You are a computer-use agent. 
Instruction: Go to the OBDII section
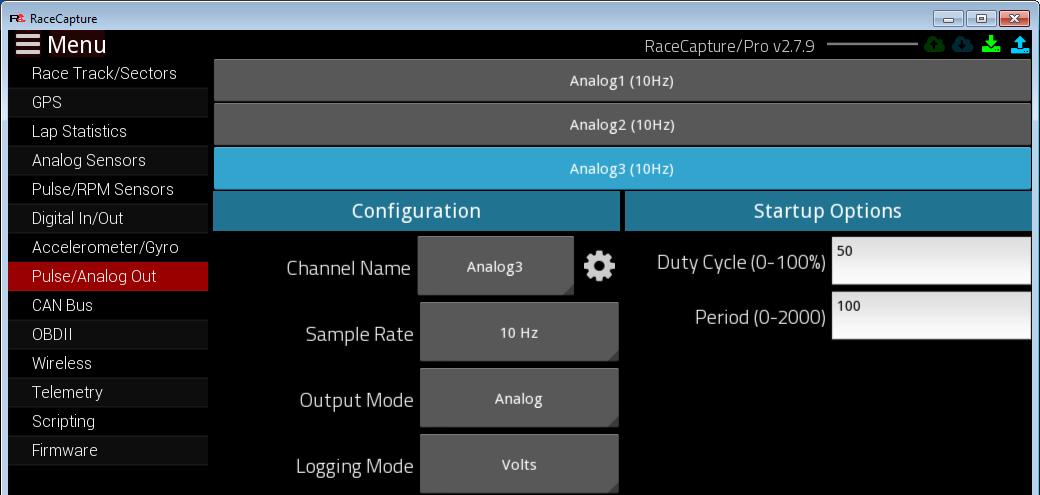click(x=108, y=334)
